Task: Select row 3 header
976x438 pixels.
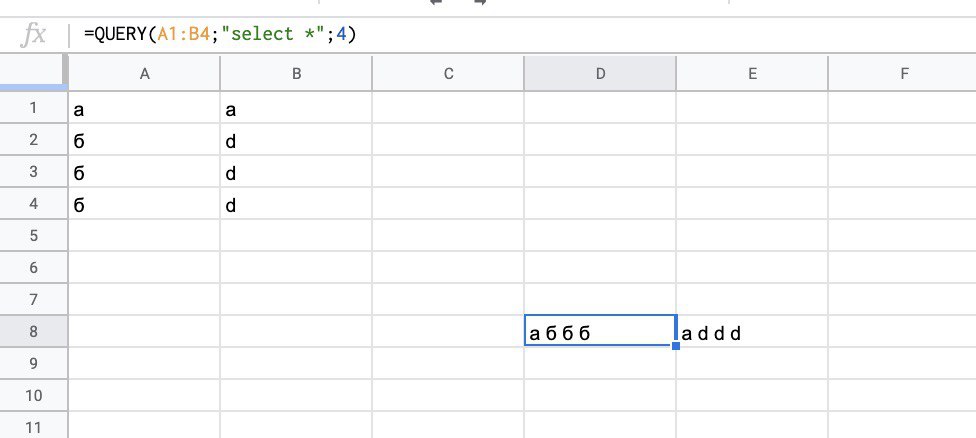Action: tap(34, 172)
